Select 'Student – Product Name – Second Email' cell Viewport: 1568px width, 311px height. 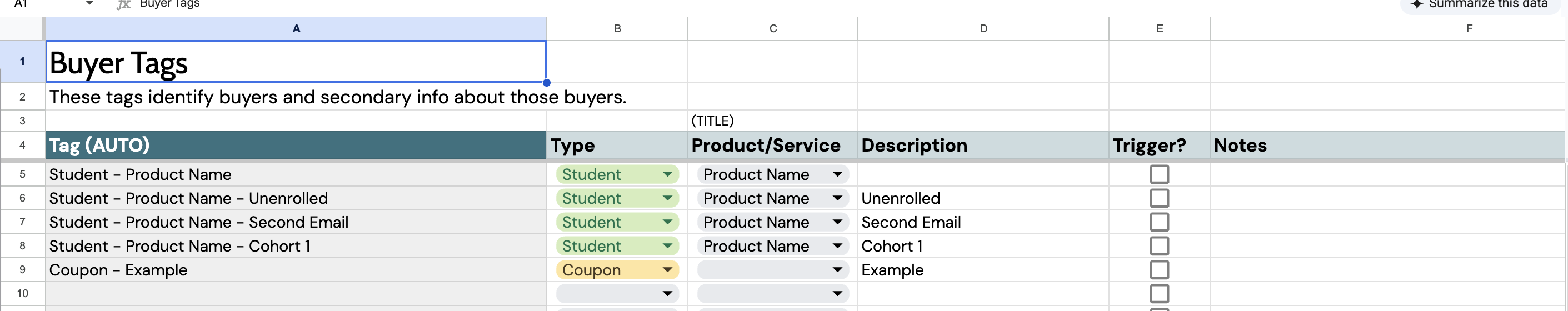(x=296, y=222)
